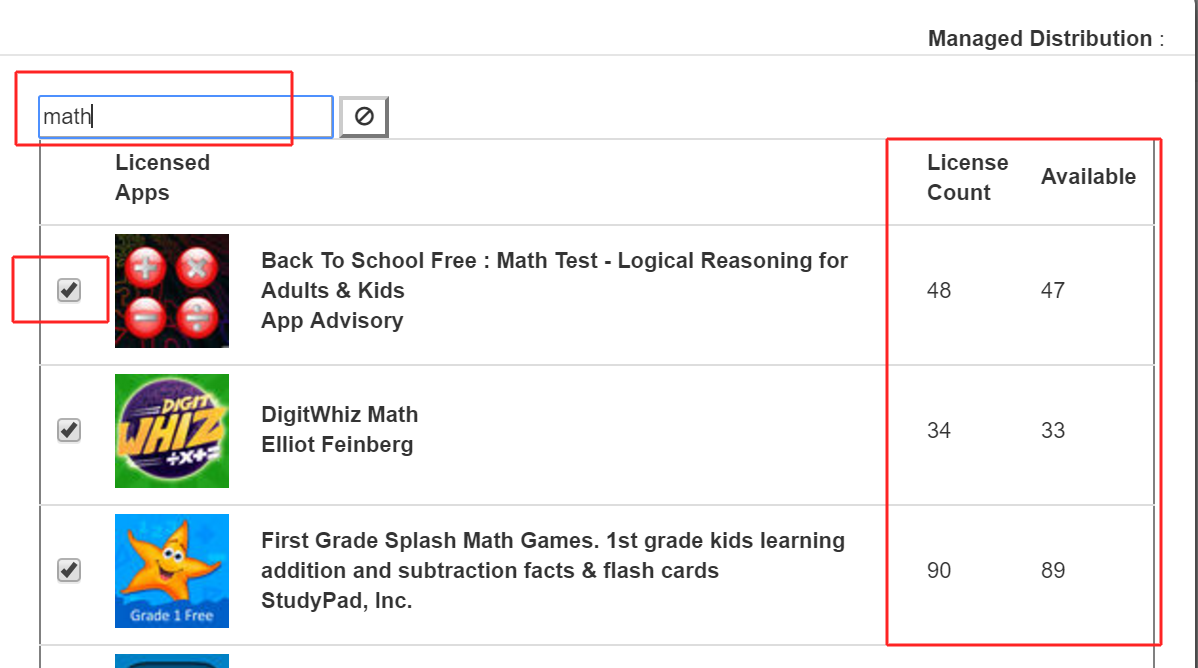Click the License Count column header
This screenshot has height=668, width=1198.
point(967,177)
